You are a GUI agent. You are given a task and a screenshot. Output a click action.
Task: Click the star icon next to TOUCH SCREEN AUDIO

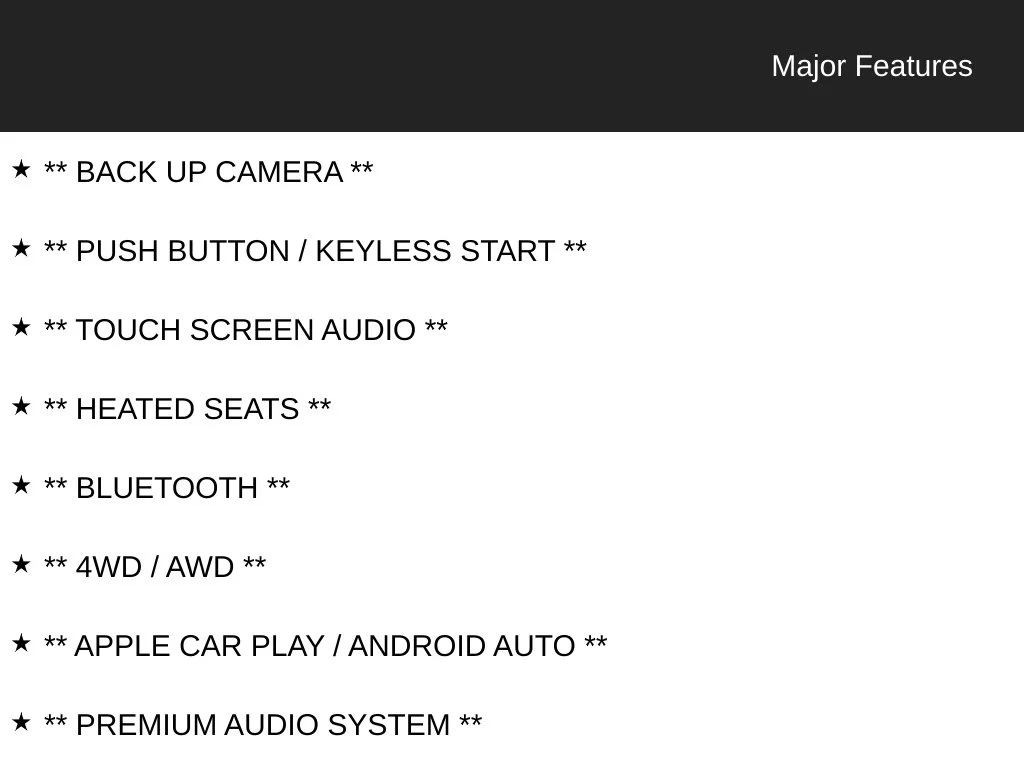21,327
